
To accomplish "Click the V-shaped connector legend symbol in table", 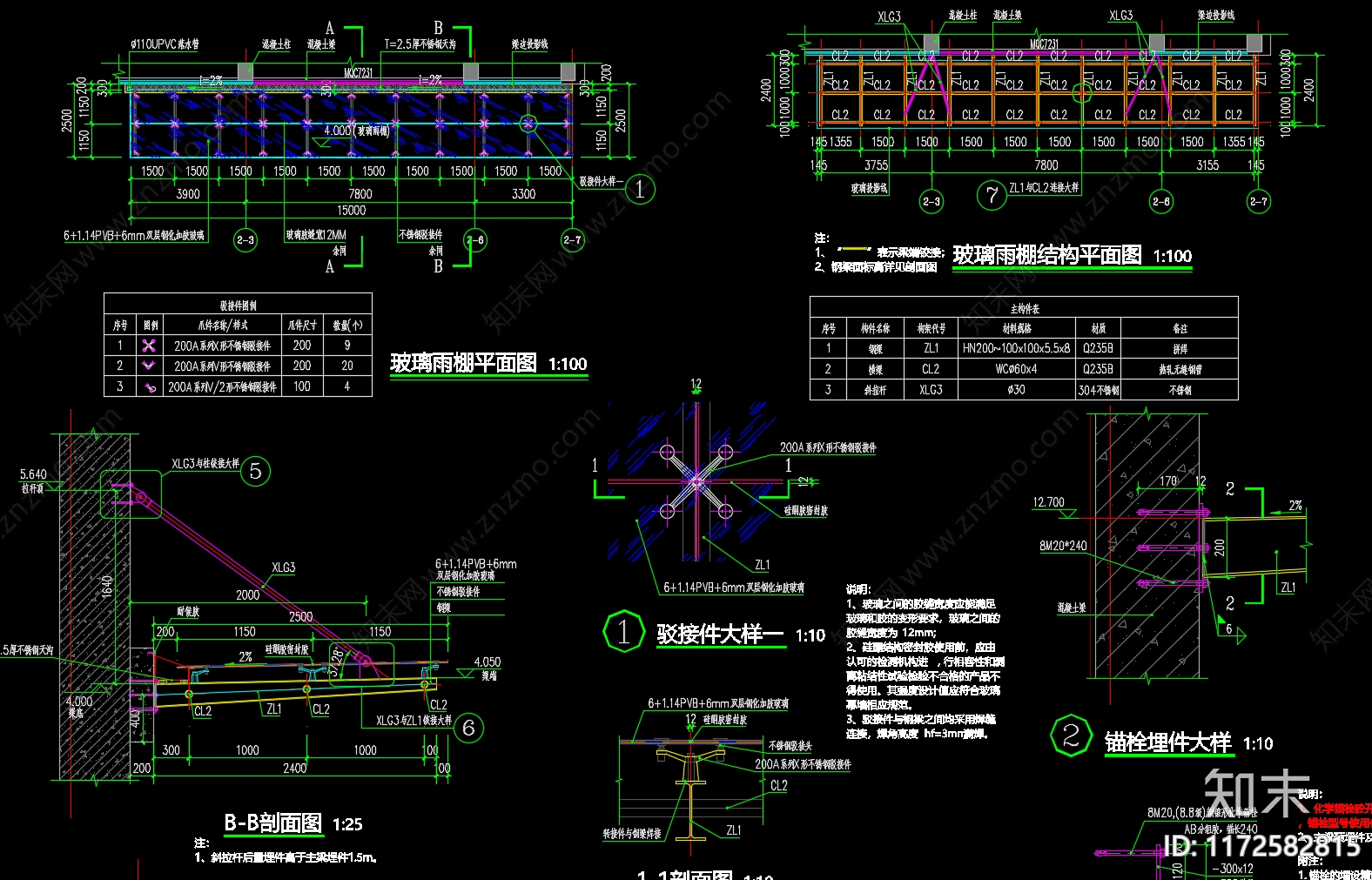I will pyautogui.click(x=150, y=366).
